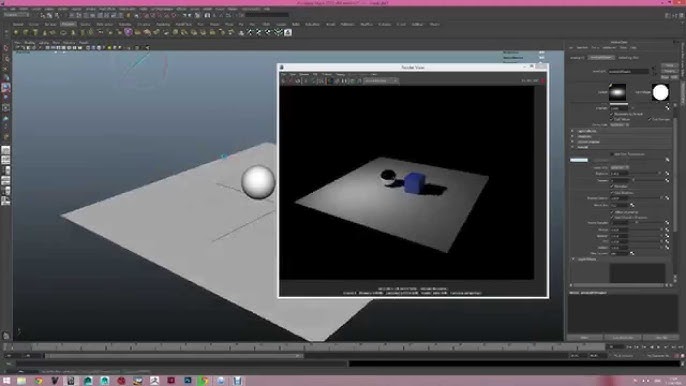
Task: Toggle the Normalize checkbox
Action: point(612,186)
